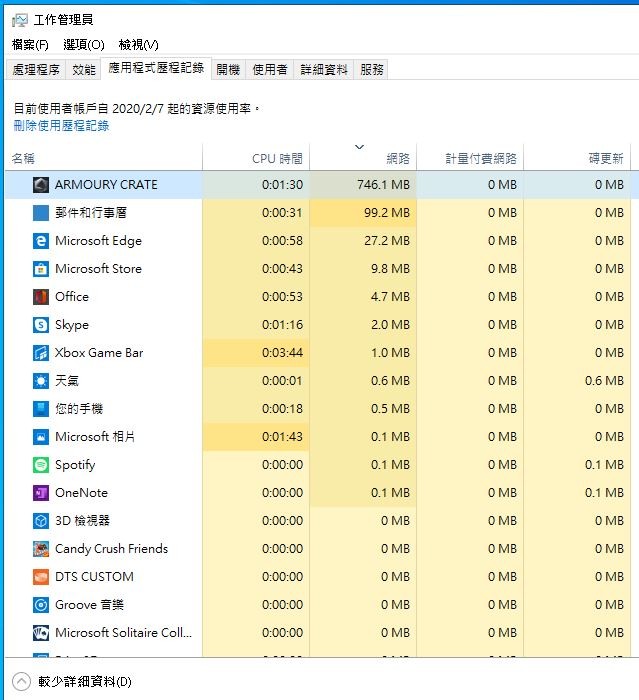Switch to the 詳細資料 tab

[x=324, y=70]
